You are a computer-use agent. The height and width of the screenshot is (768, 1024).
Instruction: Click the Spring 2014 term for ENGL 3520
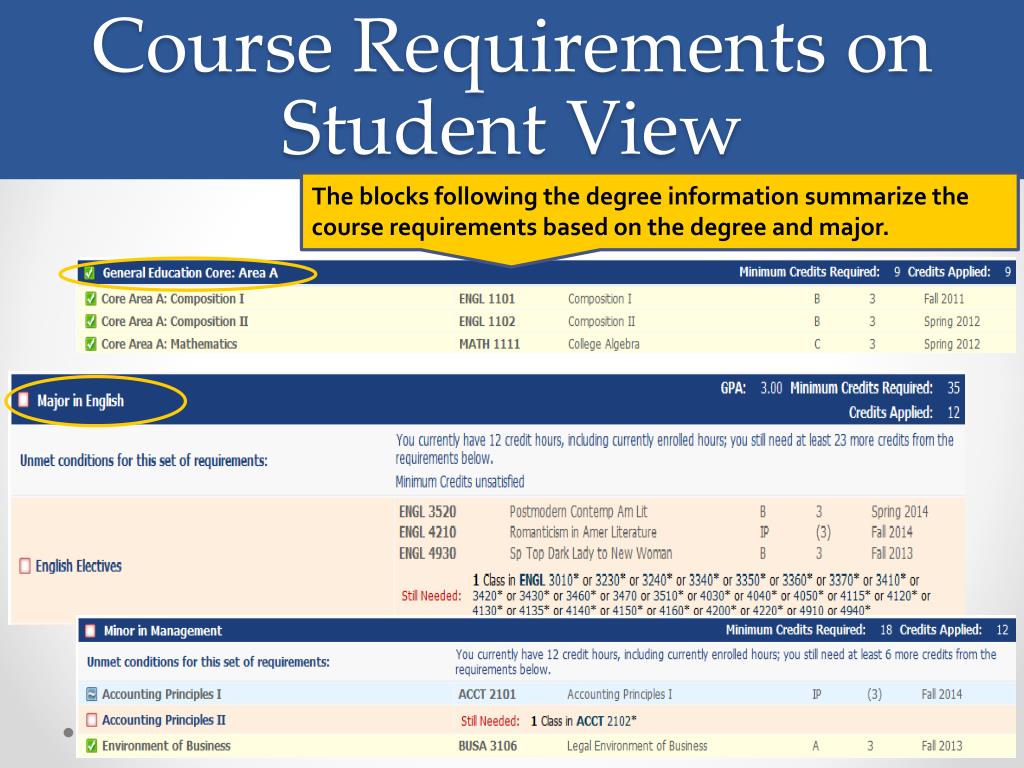pyautogui.click(x=899, y=511)
